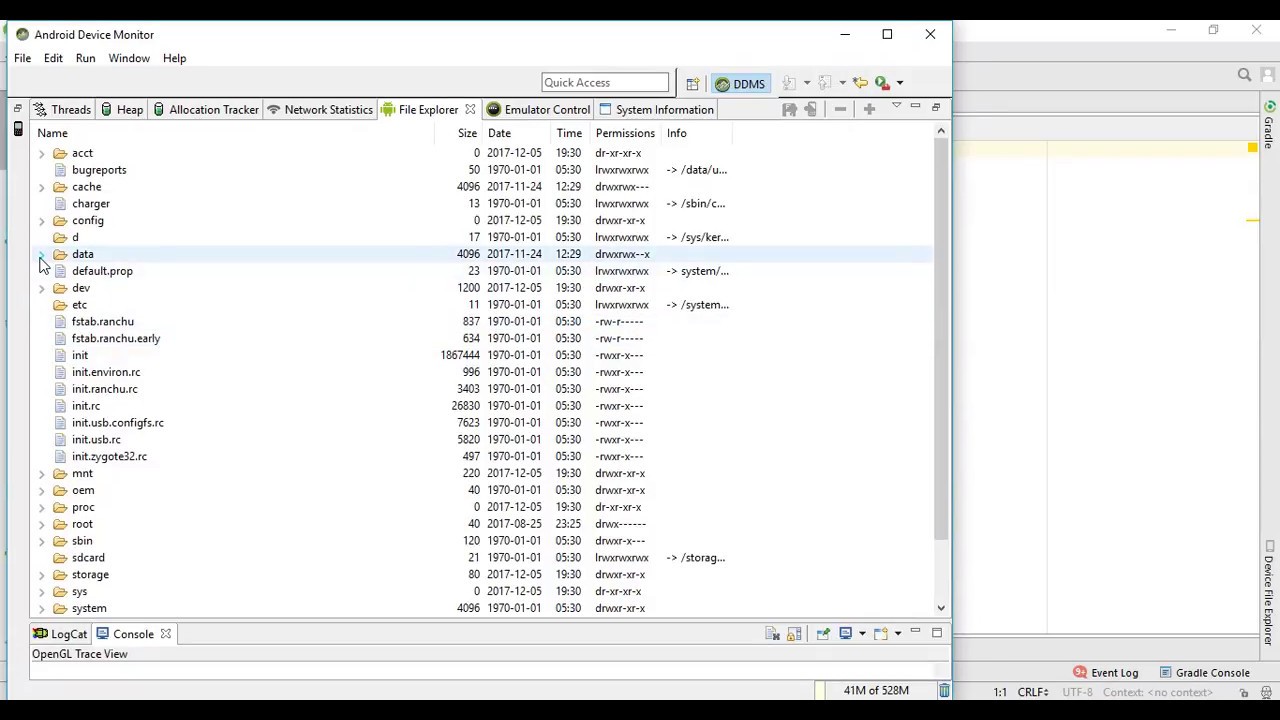The image size is (1280, 720).
Task: Toggle Pin Console icon
Action: [x=823, y=633]
